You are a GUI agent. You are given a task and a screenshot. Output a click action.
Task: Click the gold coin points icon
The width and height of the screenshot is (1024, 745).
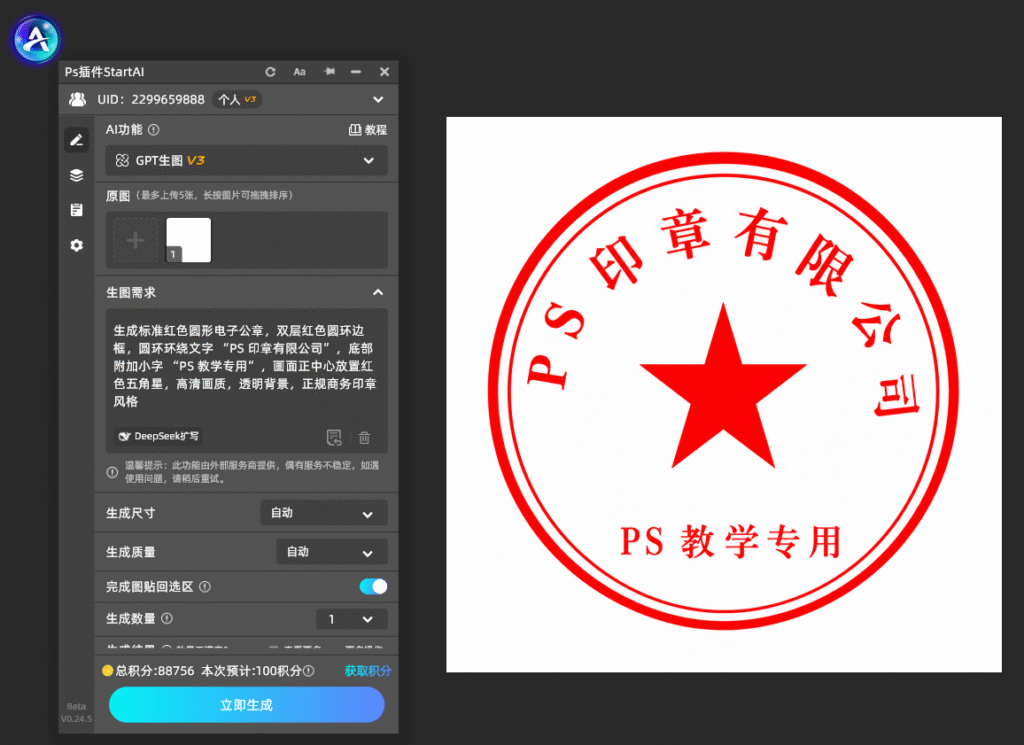108,671
